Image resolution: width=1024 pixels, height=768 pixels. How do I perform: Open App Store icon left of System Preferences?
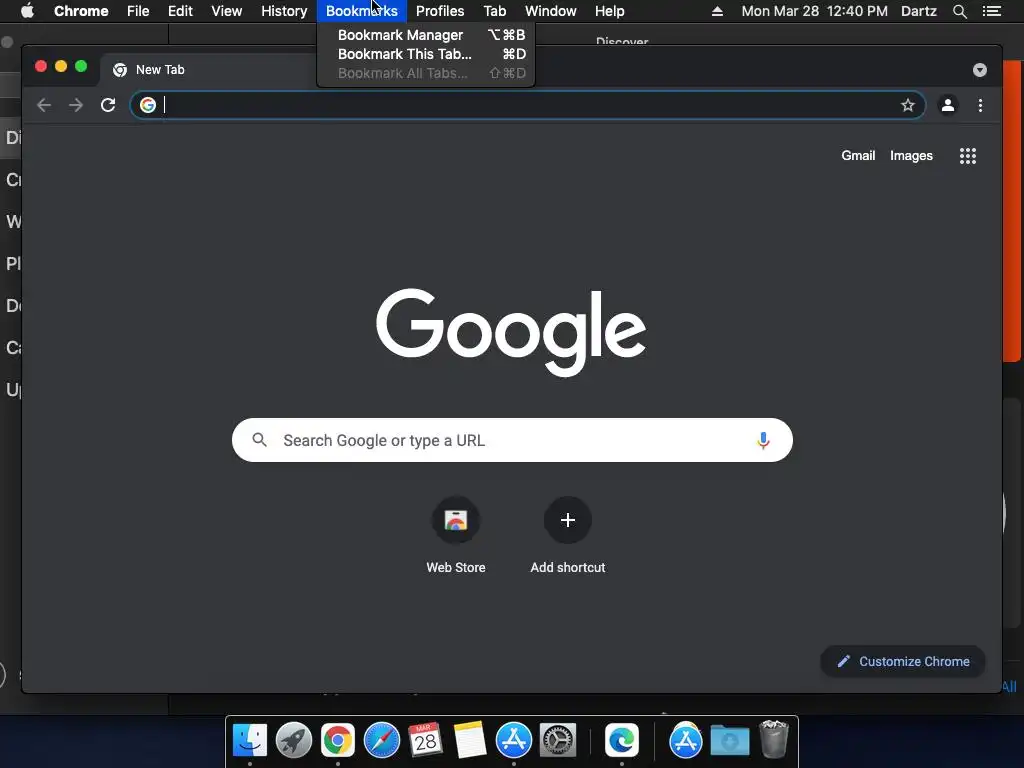click(514, 741)
